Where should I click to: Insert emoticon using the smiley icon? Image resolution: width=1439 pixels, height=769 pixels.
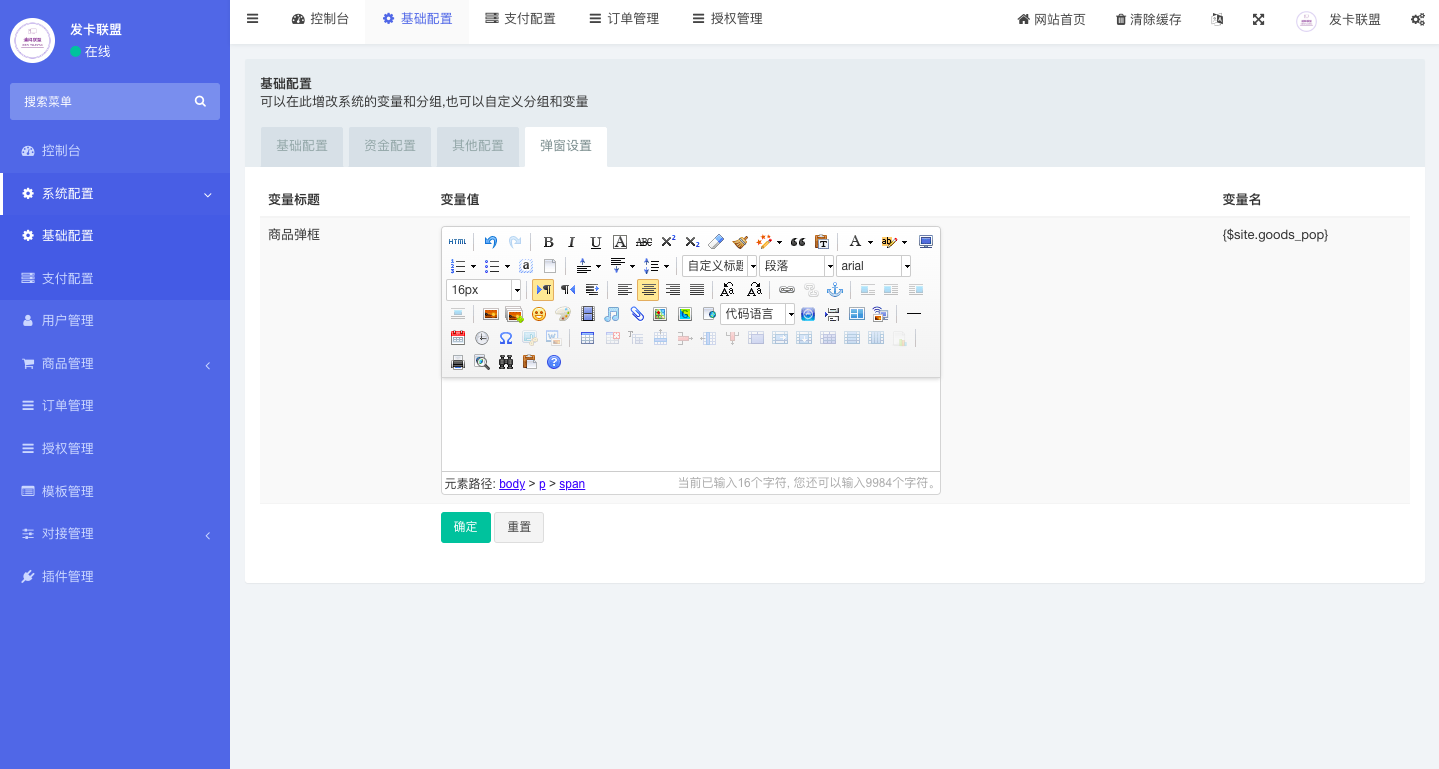pos(539,314)
